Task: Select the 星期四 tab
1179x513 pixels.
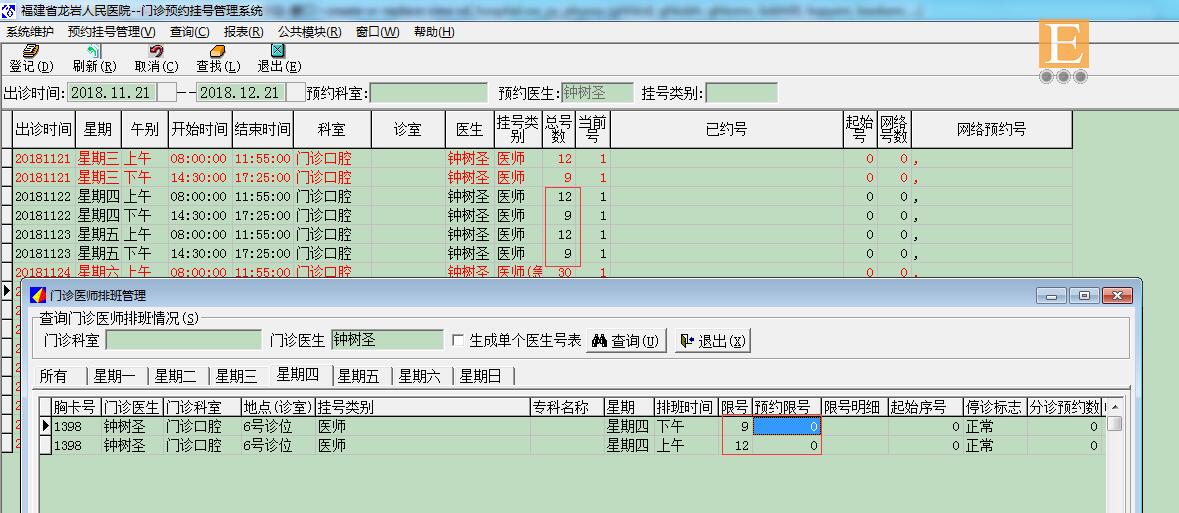Action: [x=298, y=375]
